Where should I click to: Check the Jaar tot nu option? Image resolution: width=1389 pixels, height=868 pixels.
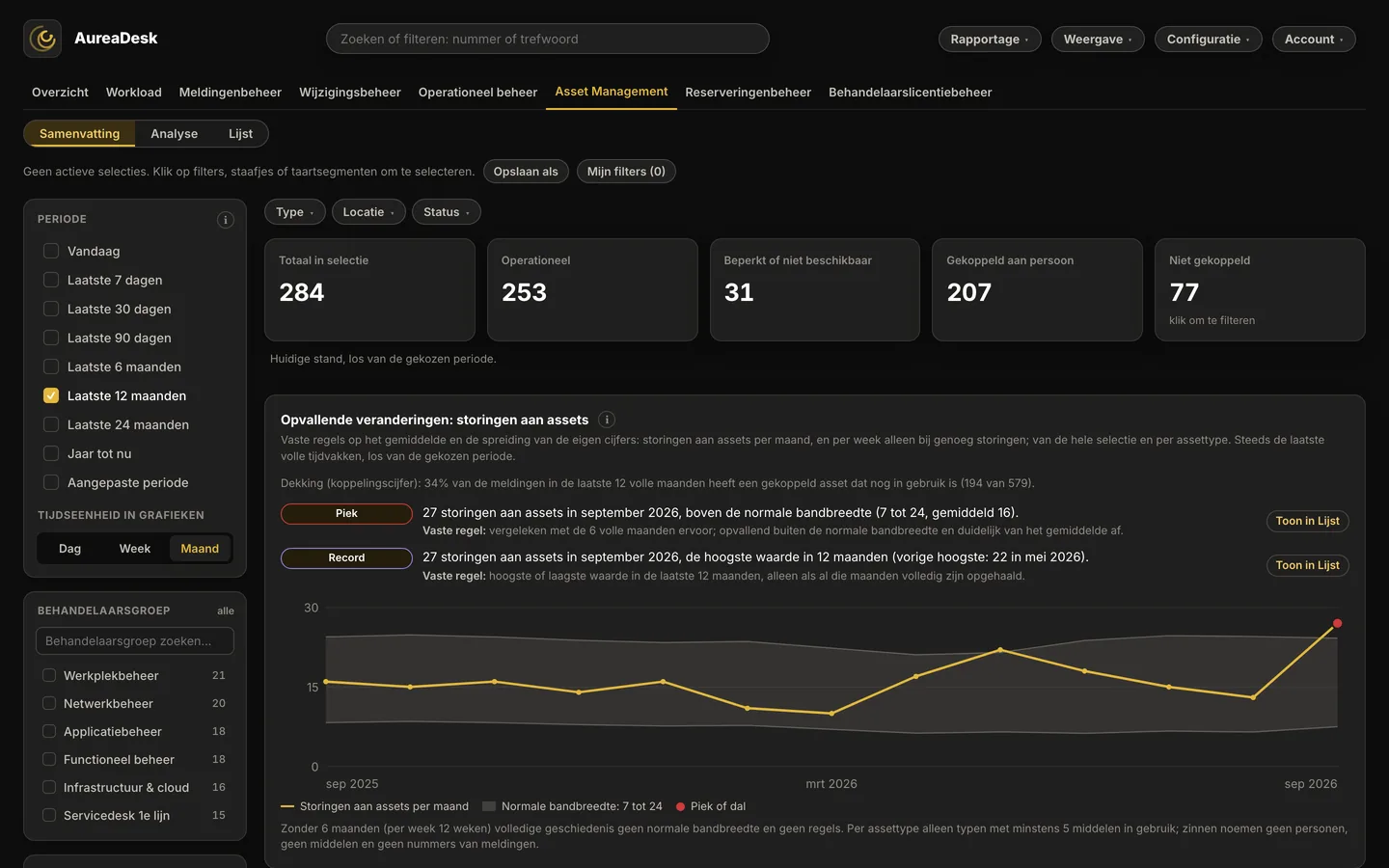(51, 453)
